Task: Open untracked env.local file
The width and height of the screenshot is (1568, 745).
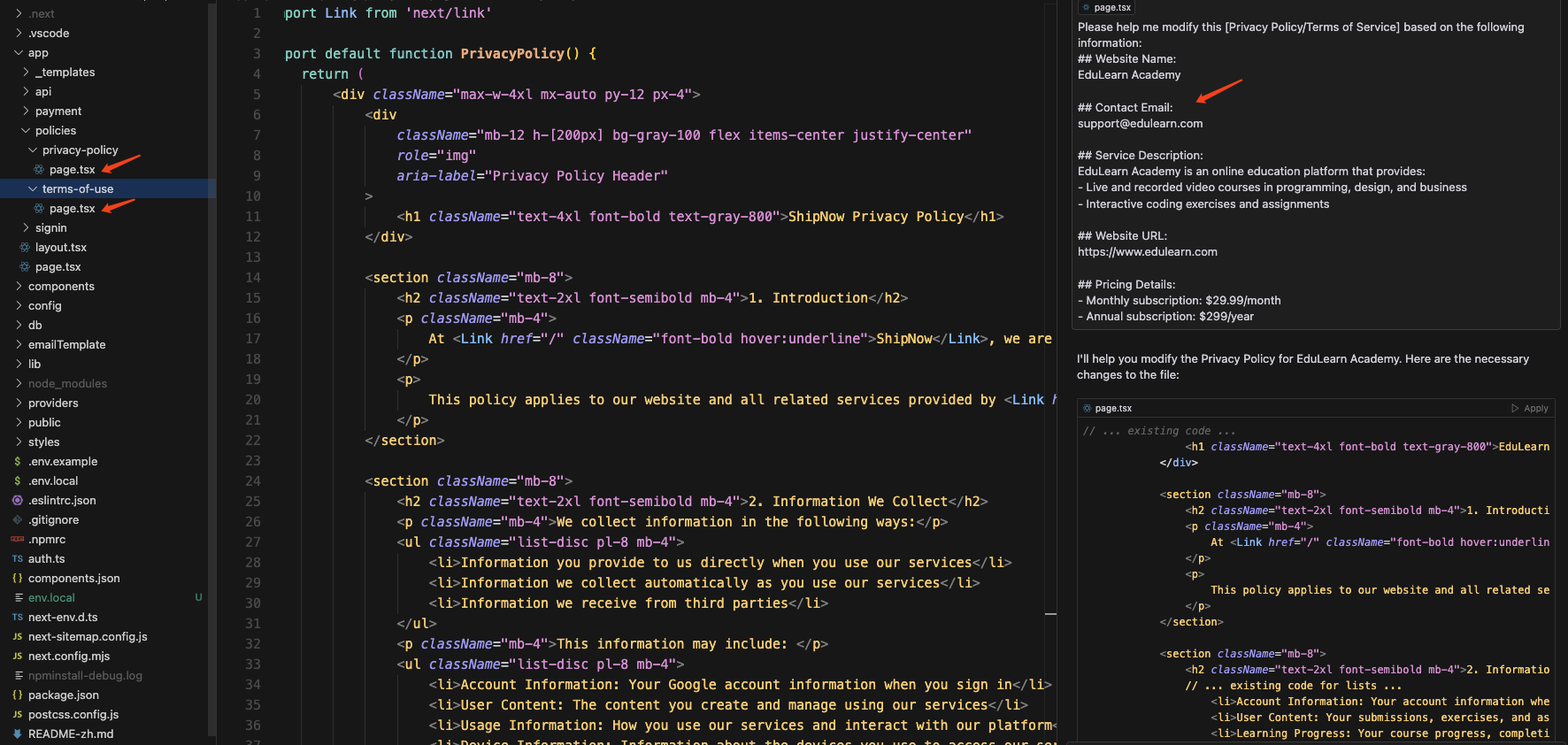Action: [51, 597]
